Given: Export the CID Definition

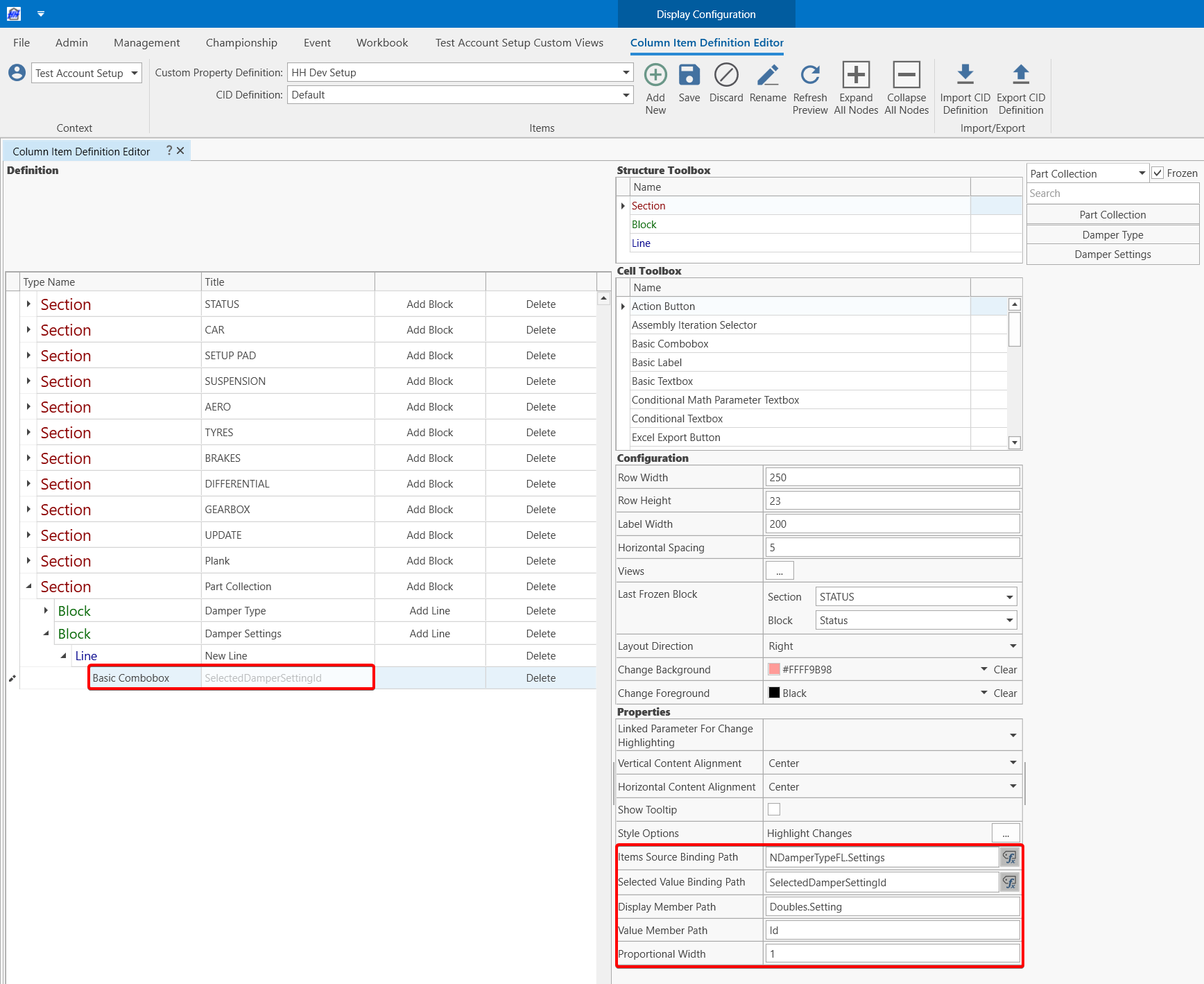Looking at the screenshot, I should 1020,75.
